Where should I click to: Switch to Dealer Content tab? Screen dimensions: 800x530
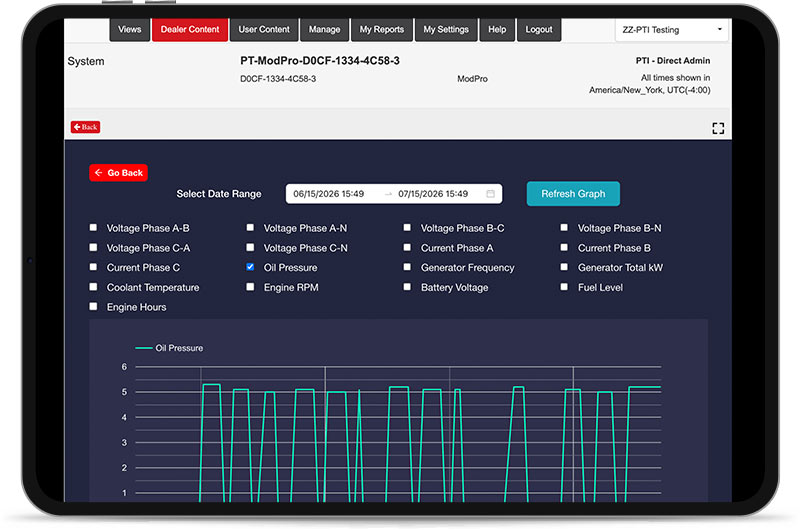pyautogui.click(x=190, y=30)
